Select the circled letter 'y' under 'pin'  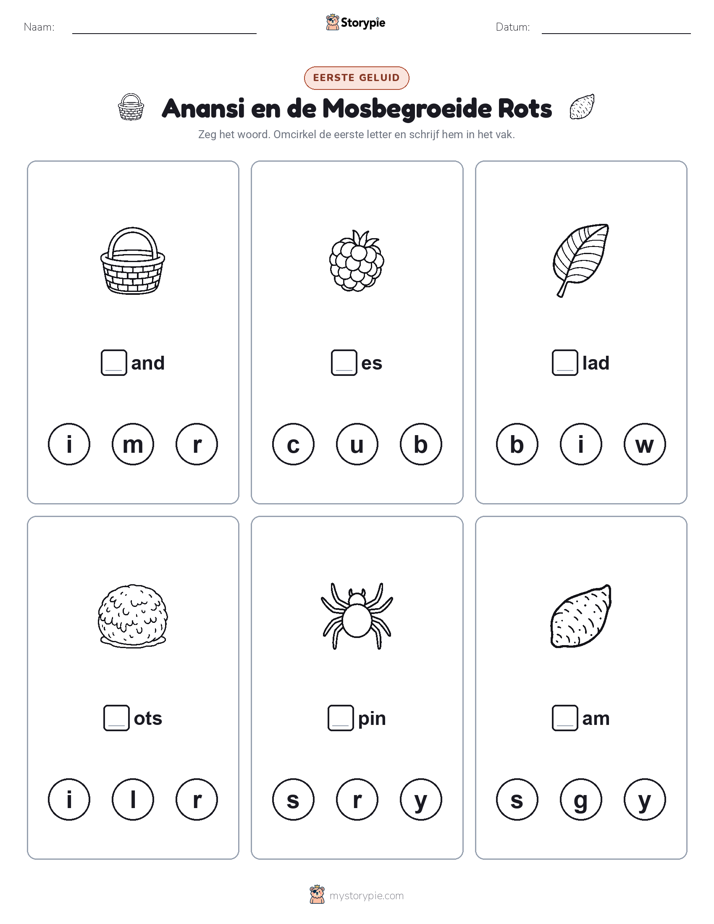[421, 800]
